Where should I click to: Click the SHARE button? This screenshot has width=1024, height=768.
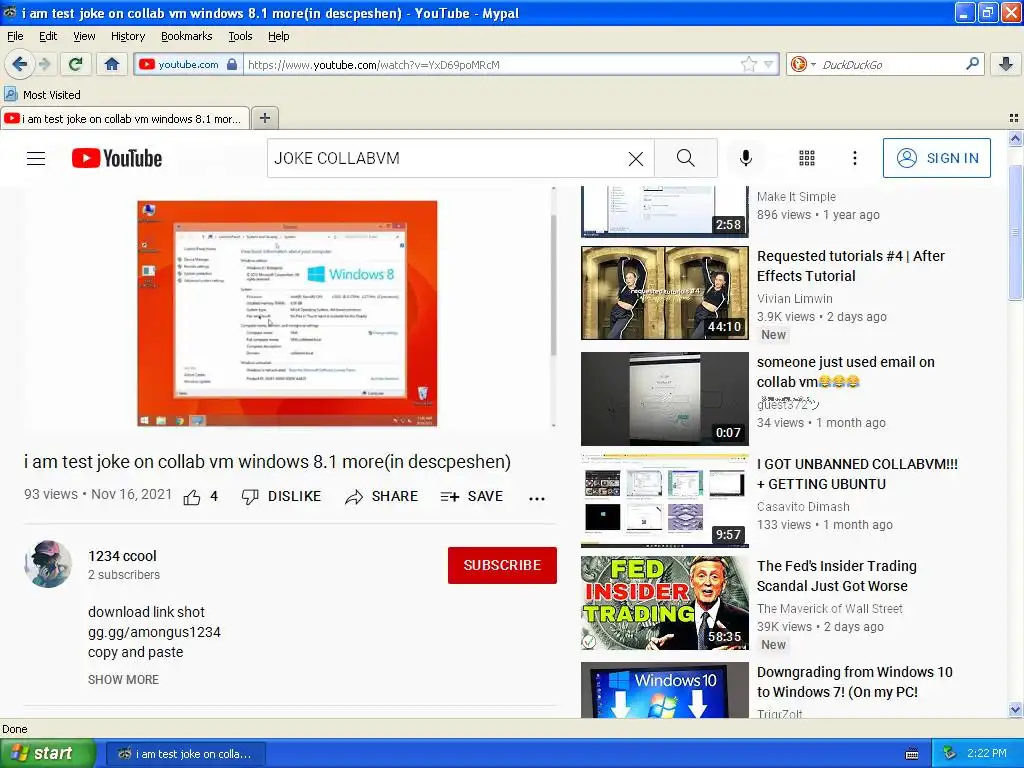381,497
